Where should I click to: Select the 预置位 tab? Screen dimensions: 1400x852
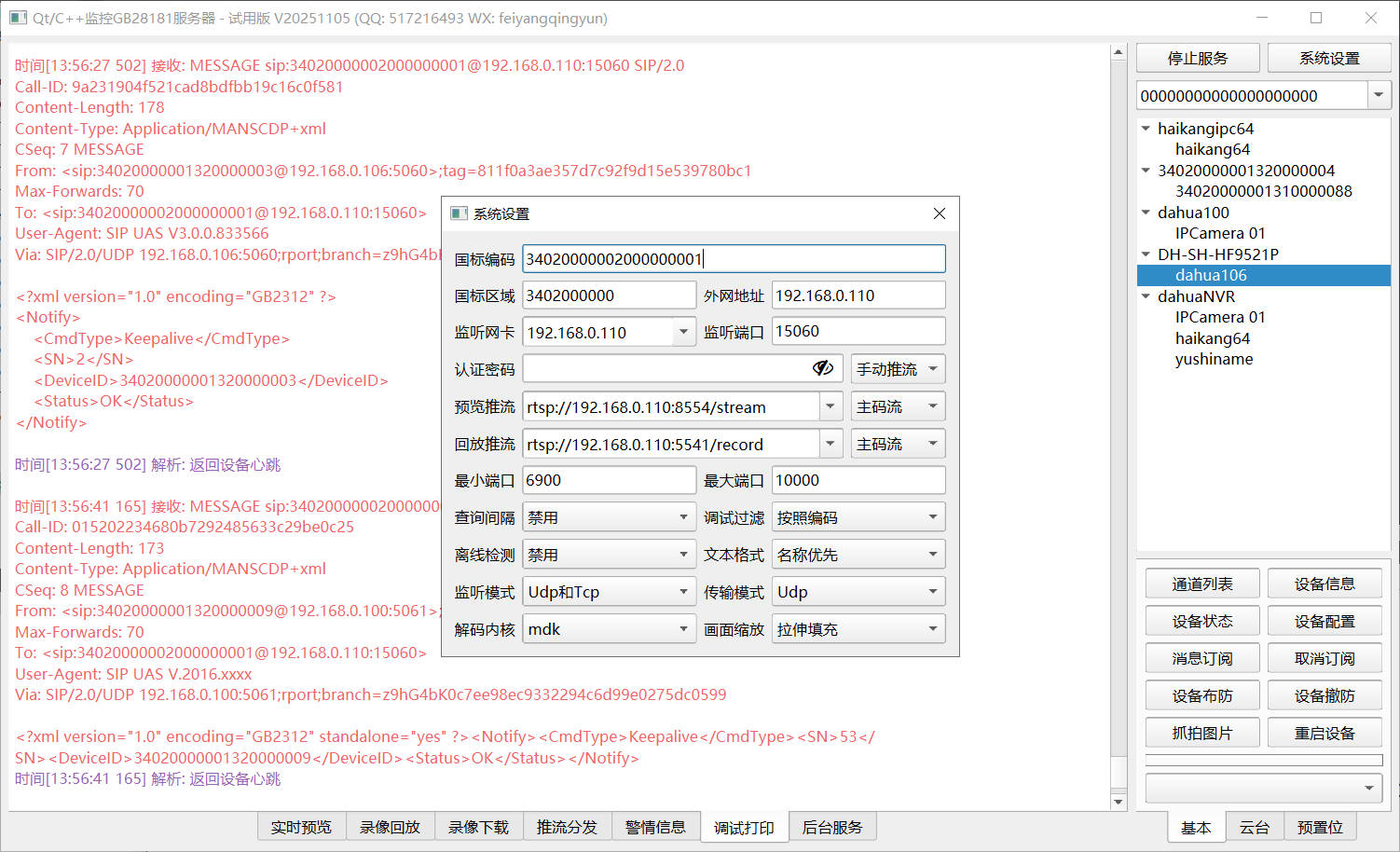coord(1321,827)
